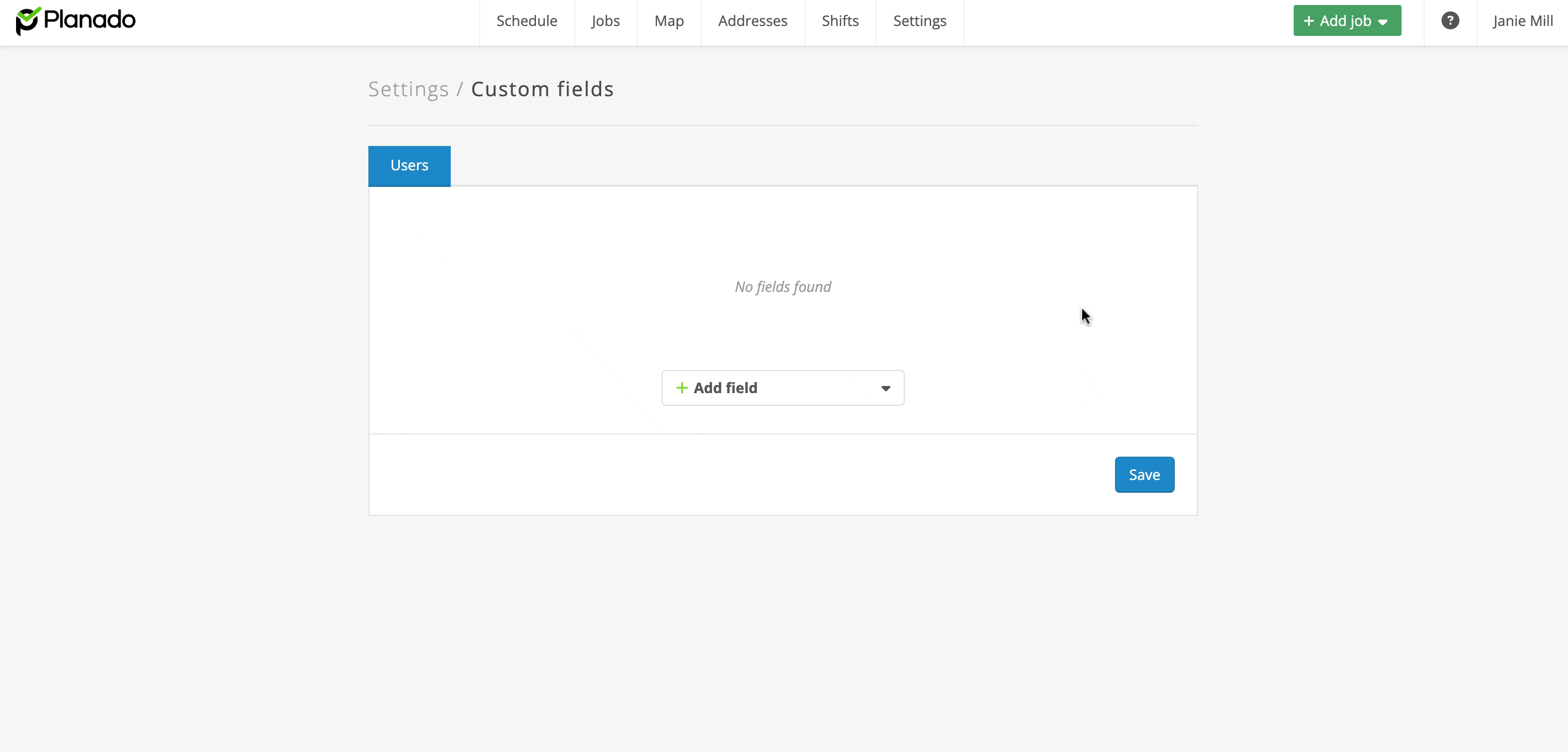Click the plus icon on Add job
The width and height of the screenshot is (1568, 752).
(1308, 22)
